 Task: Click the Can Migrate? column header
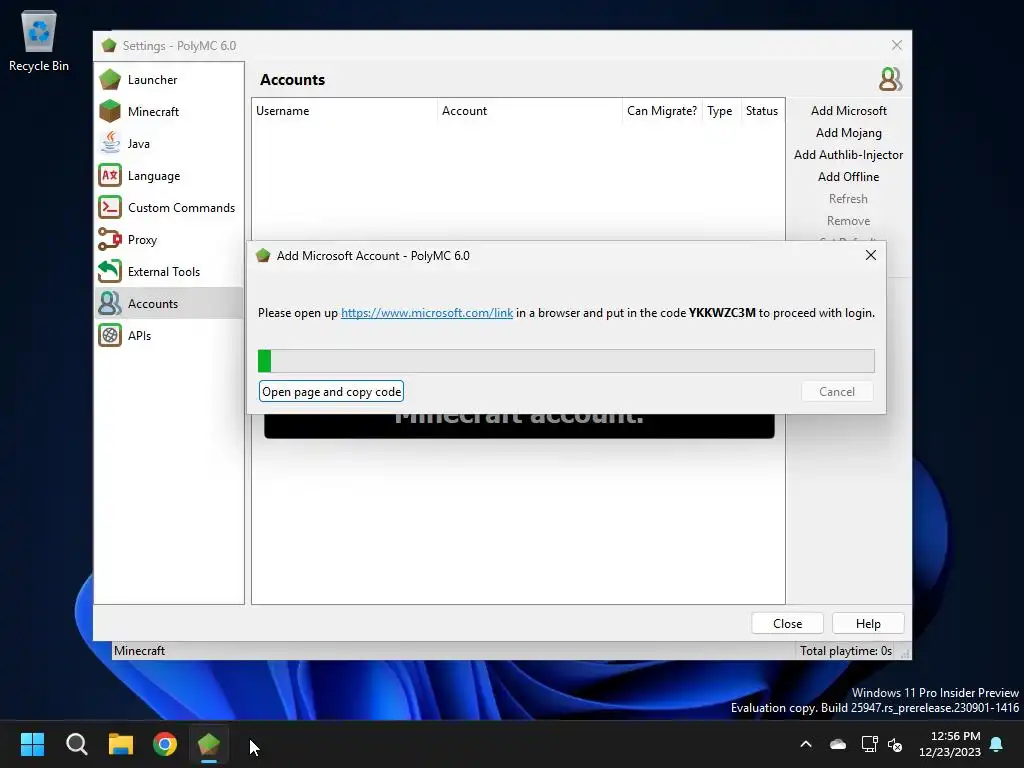tap(662, 111)
